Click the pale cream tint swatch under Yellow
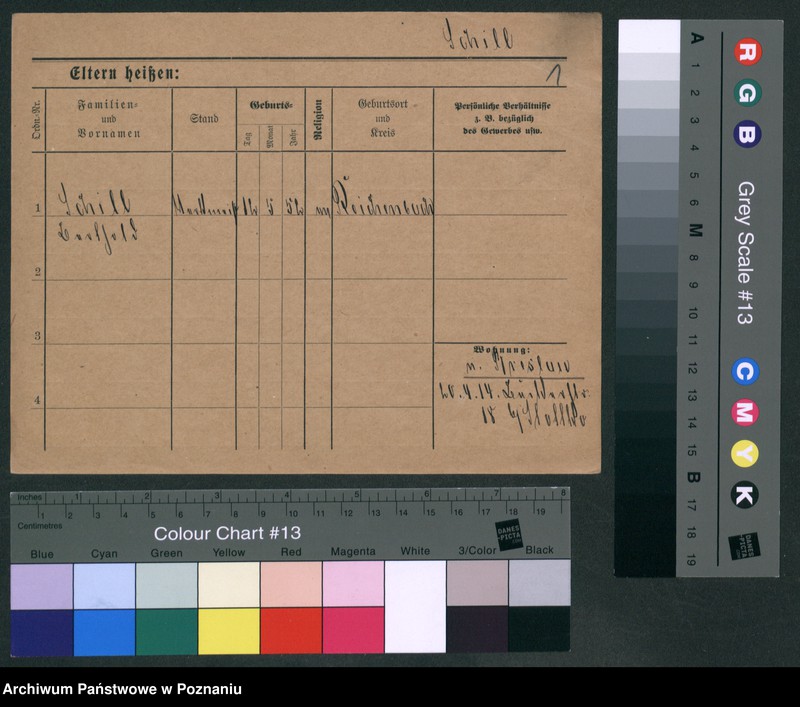This screenshot has height=707, width=800. pos(229,585)
